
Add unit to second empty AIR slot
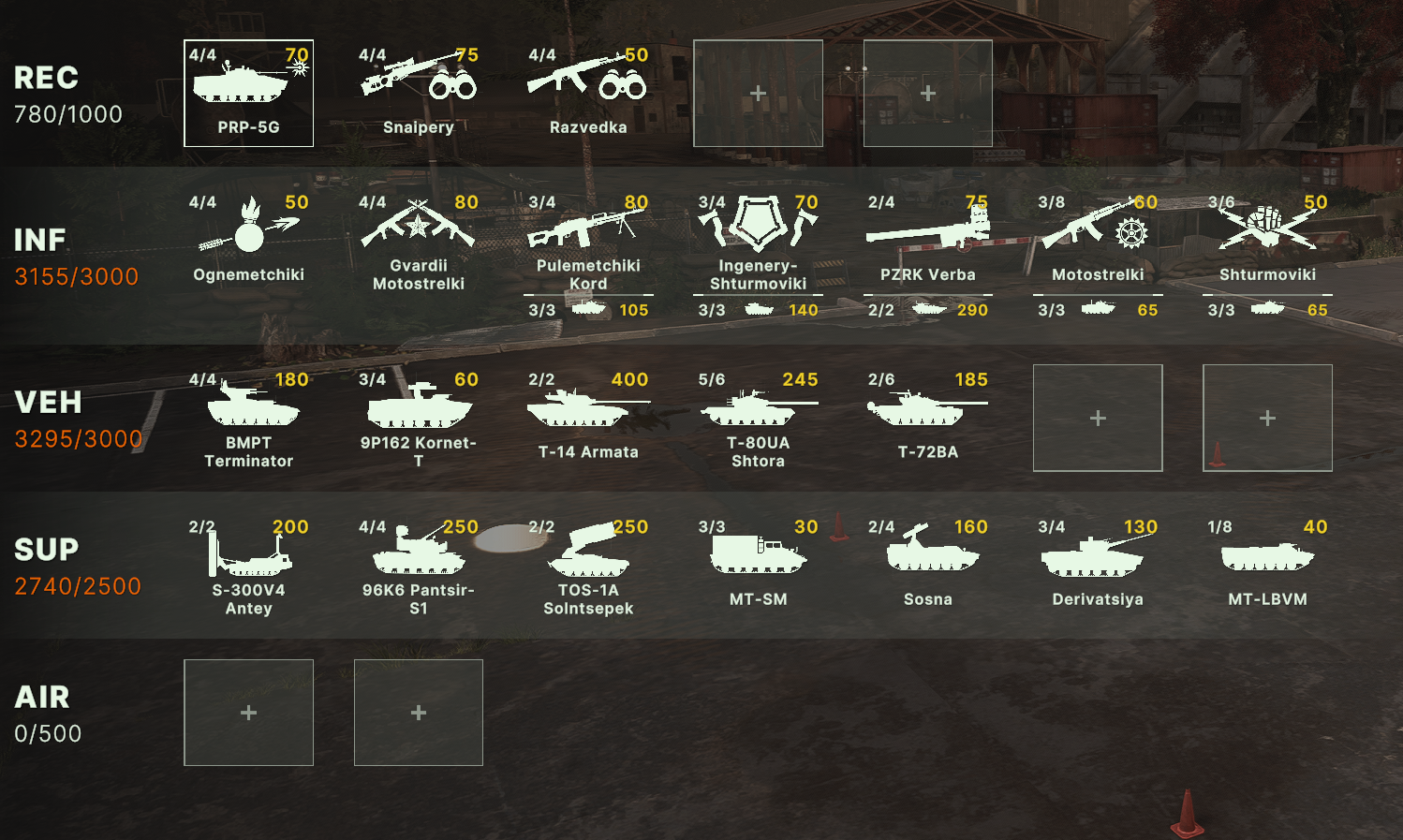(x=419, y=713)
